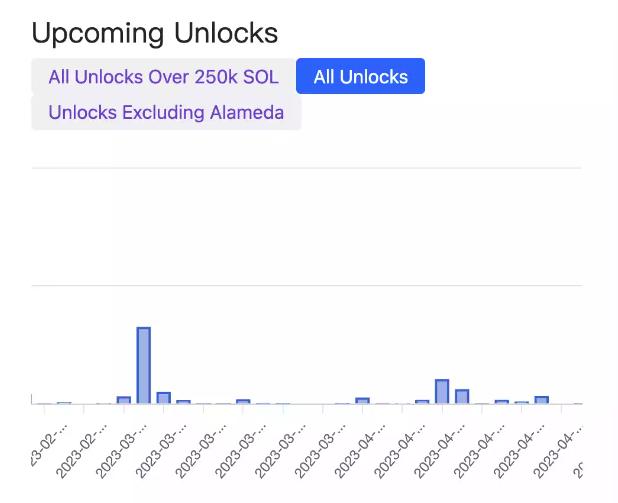Show Unlocks Excluding Alameda
The image size is (618, 503).
click(x=166, y=113)
